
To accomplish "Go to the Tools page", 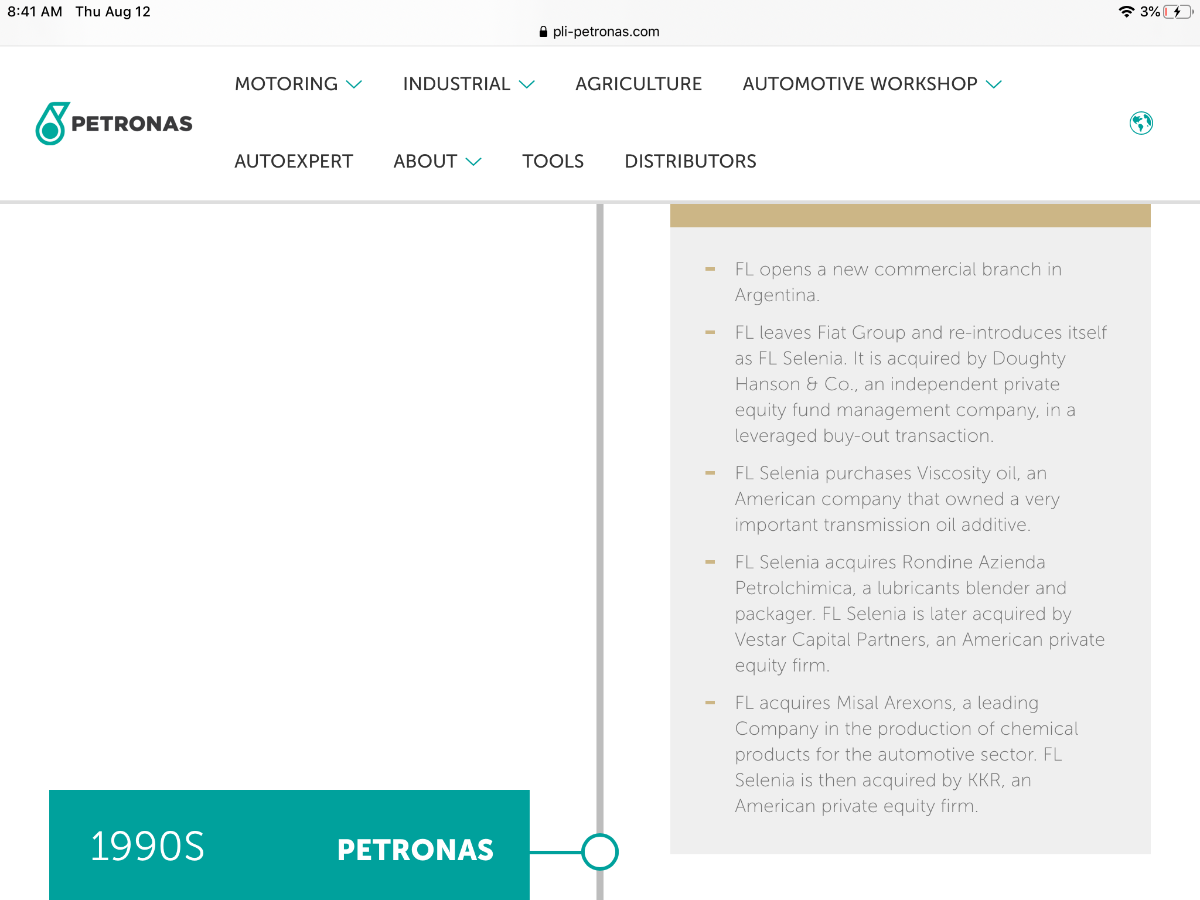I will point(552,161).
